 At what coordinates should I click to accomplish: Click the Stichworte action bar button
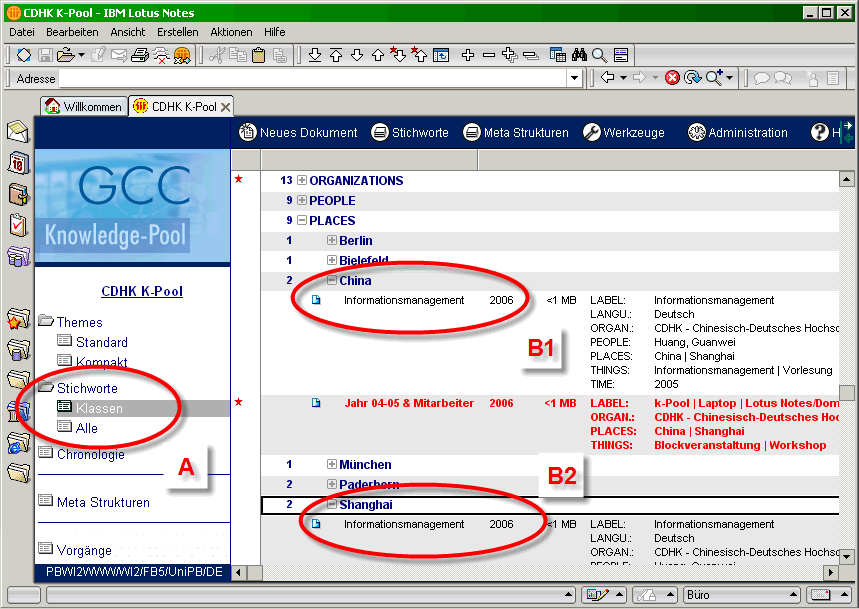tap(410, 132)
